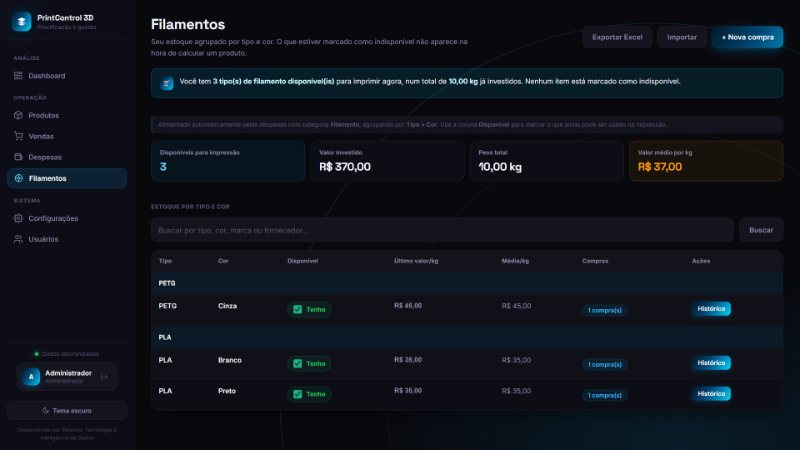Toggle Tema escuro theme button
The image size is (800, 450).
[67, 410]
